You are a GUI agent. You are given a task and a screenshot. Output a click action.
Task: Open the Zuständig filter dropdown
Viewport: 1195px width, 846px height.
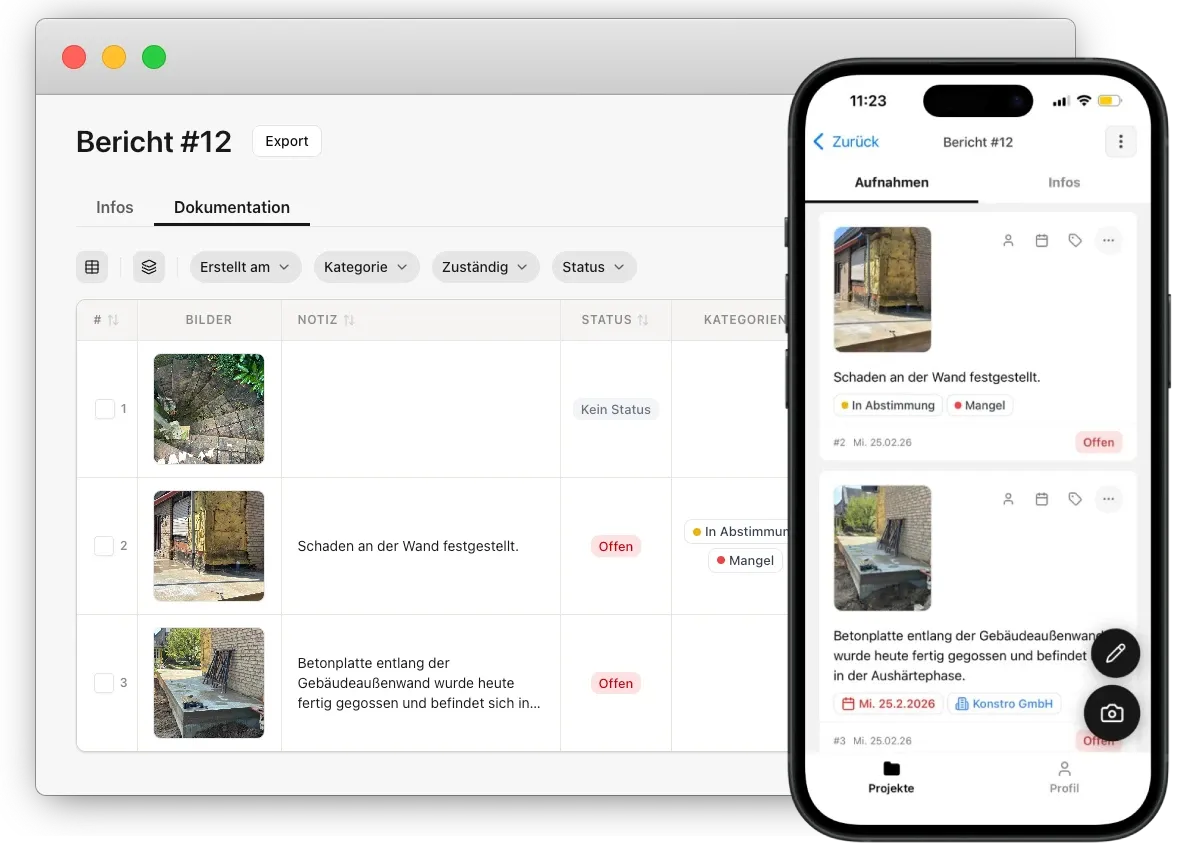click(x=485, y=268)
